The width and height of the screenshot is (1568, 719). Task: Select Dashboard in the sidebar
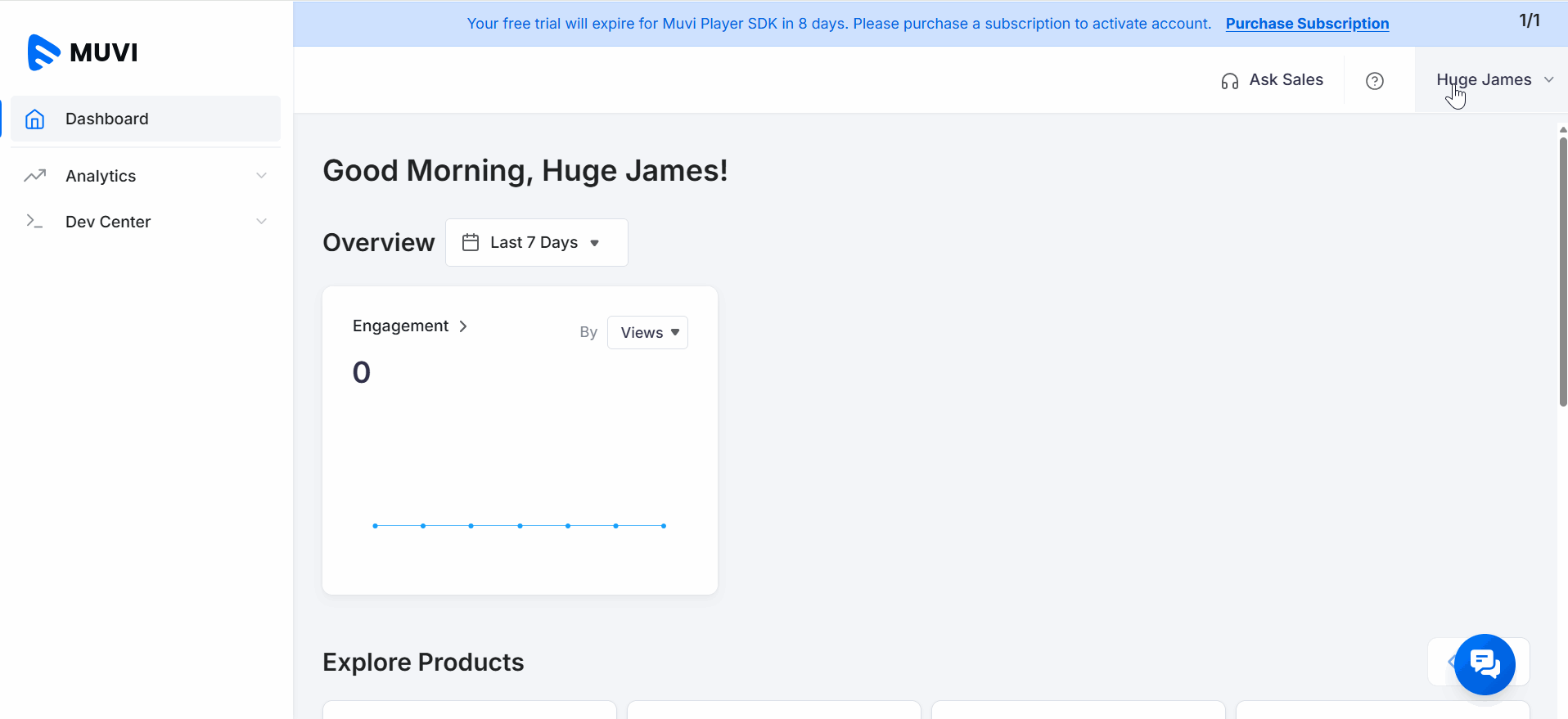tap(107, 119)
